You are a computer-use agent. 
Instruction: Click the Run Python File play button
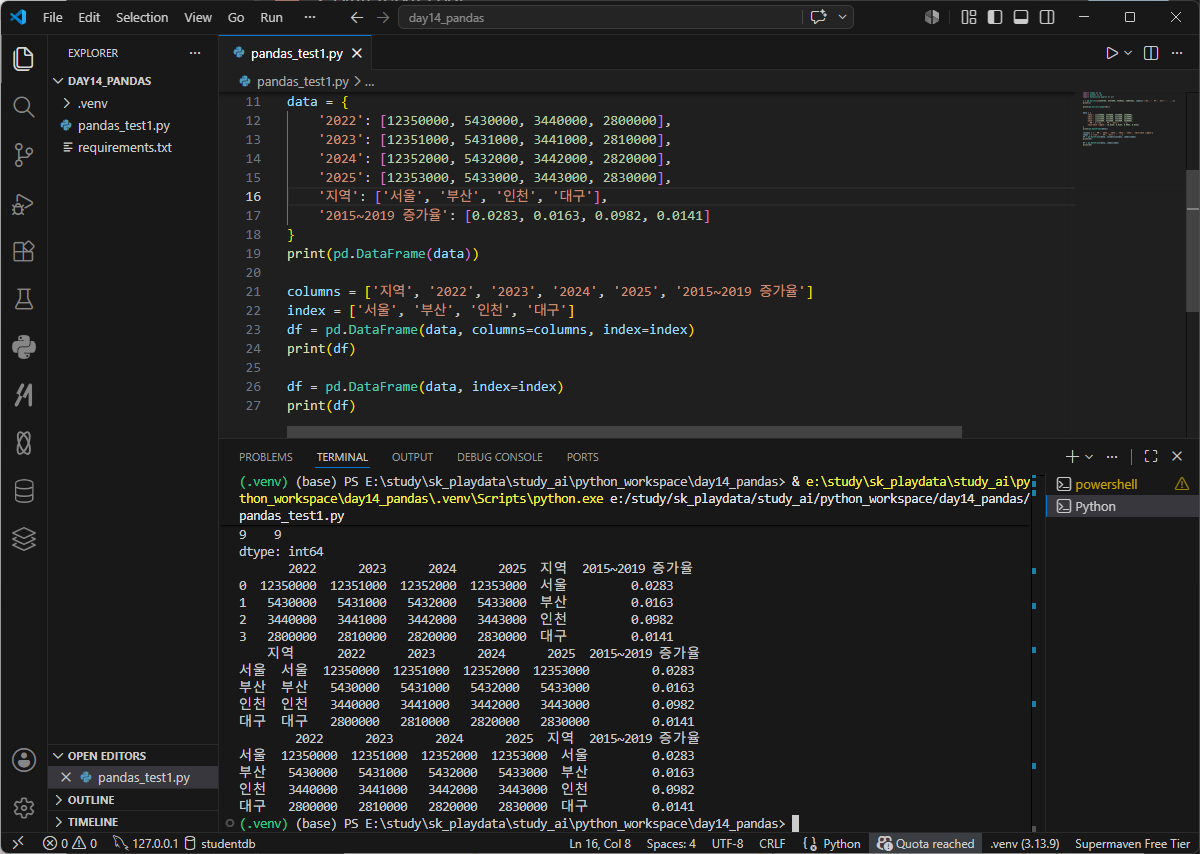(x=1112, y=53)
